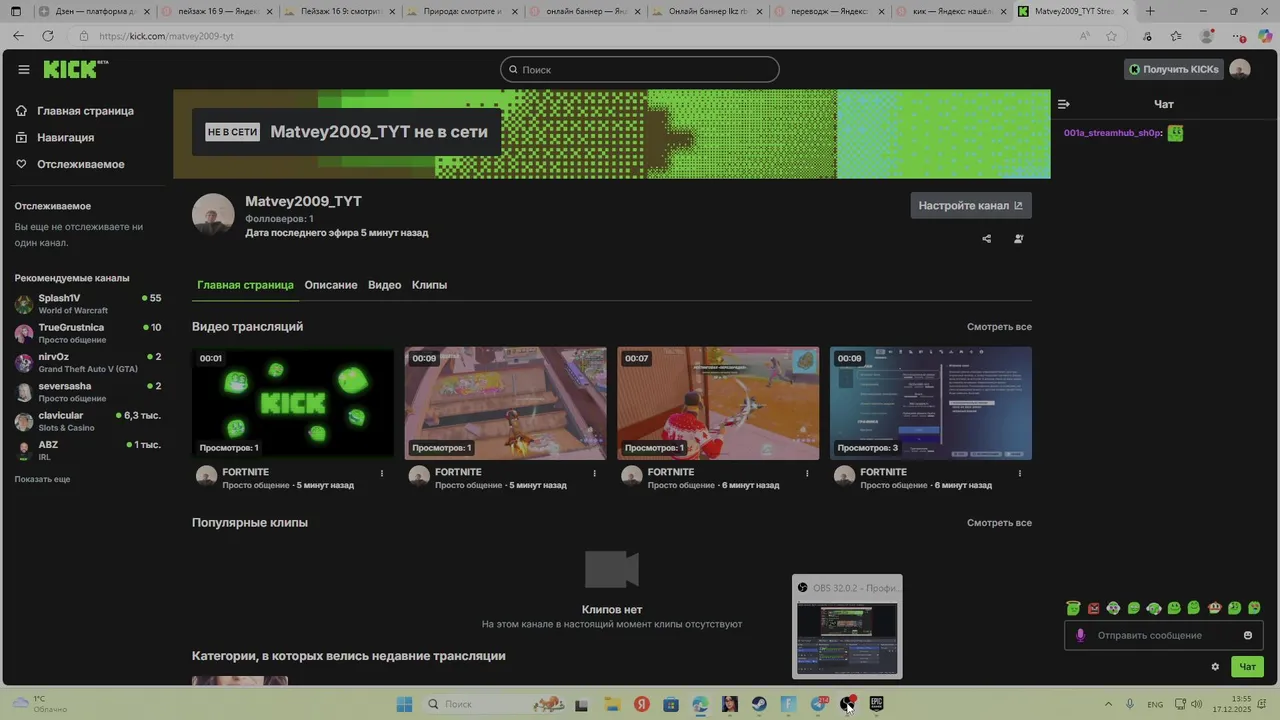Open options menu of fourth FORTNITE video
Screen dimensions: 1280x720
tap(1020, 473)
